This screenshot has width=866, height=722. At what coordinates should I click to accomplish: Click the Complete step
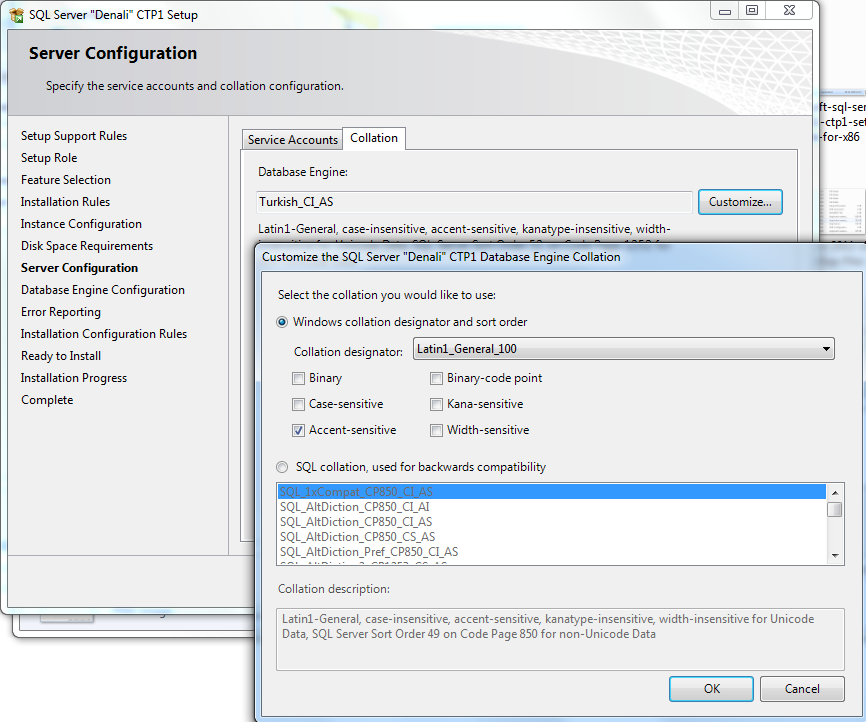[47, 400]
